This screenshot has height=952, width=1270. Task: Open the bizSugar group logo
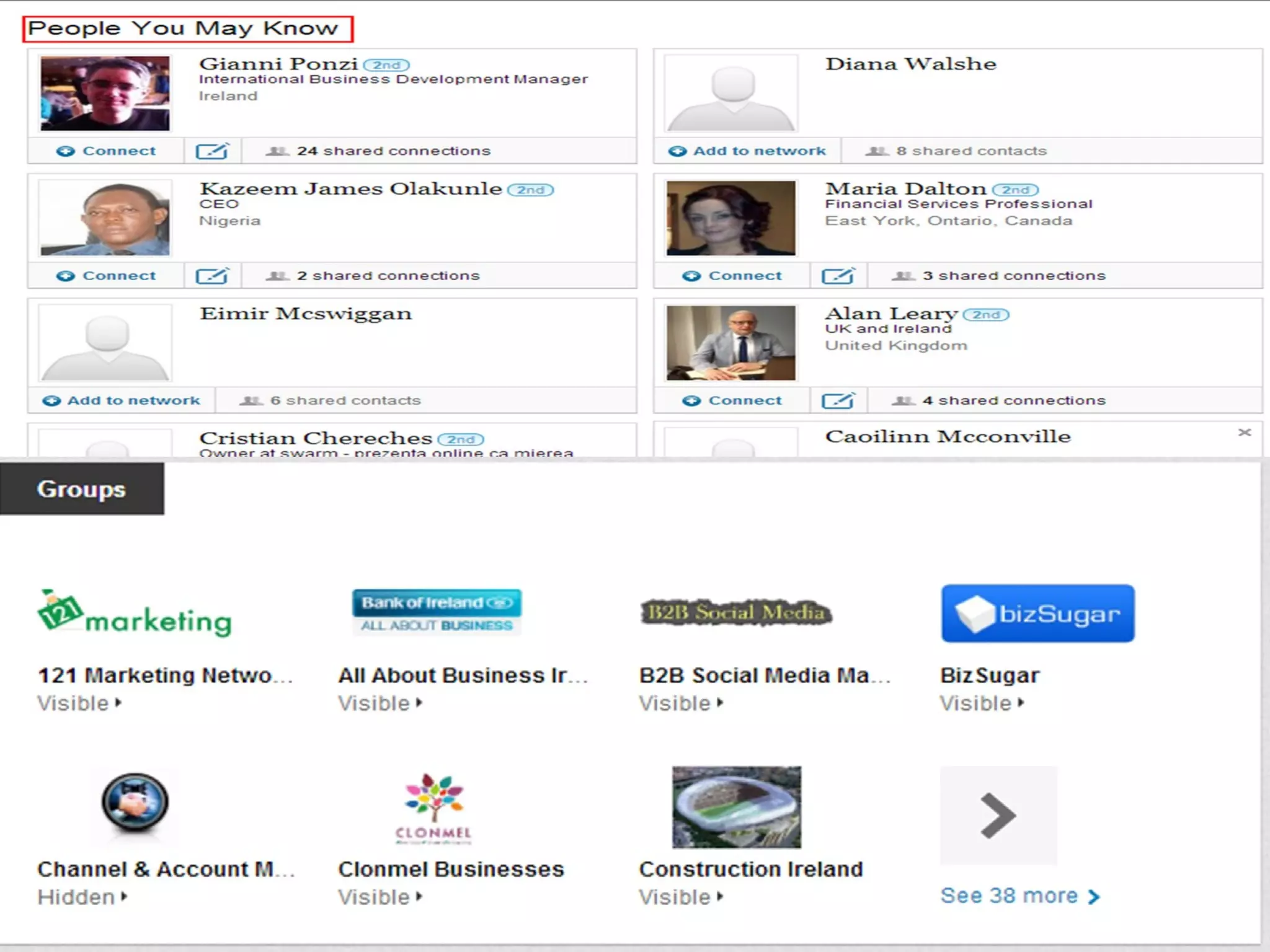point(1037,614)
